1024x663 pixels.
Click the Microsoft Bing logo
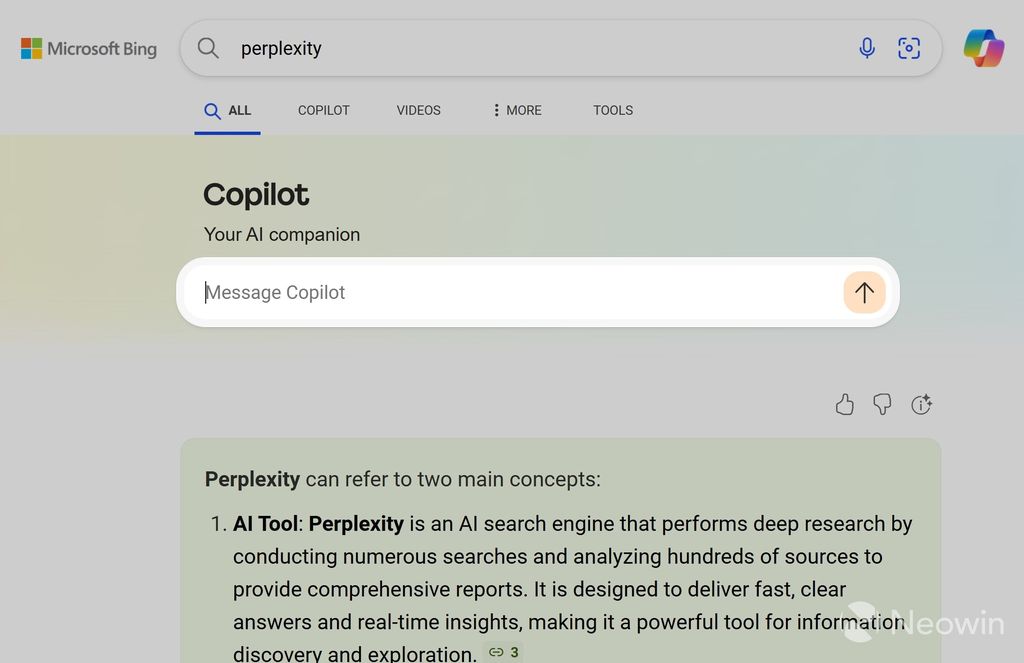[89, 48]
